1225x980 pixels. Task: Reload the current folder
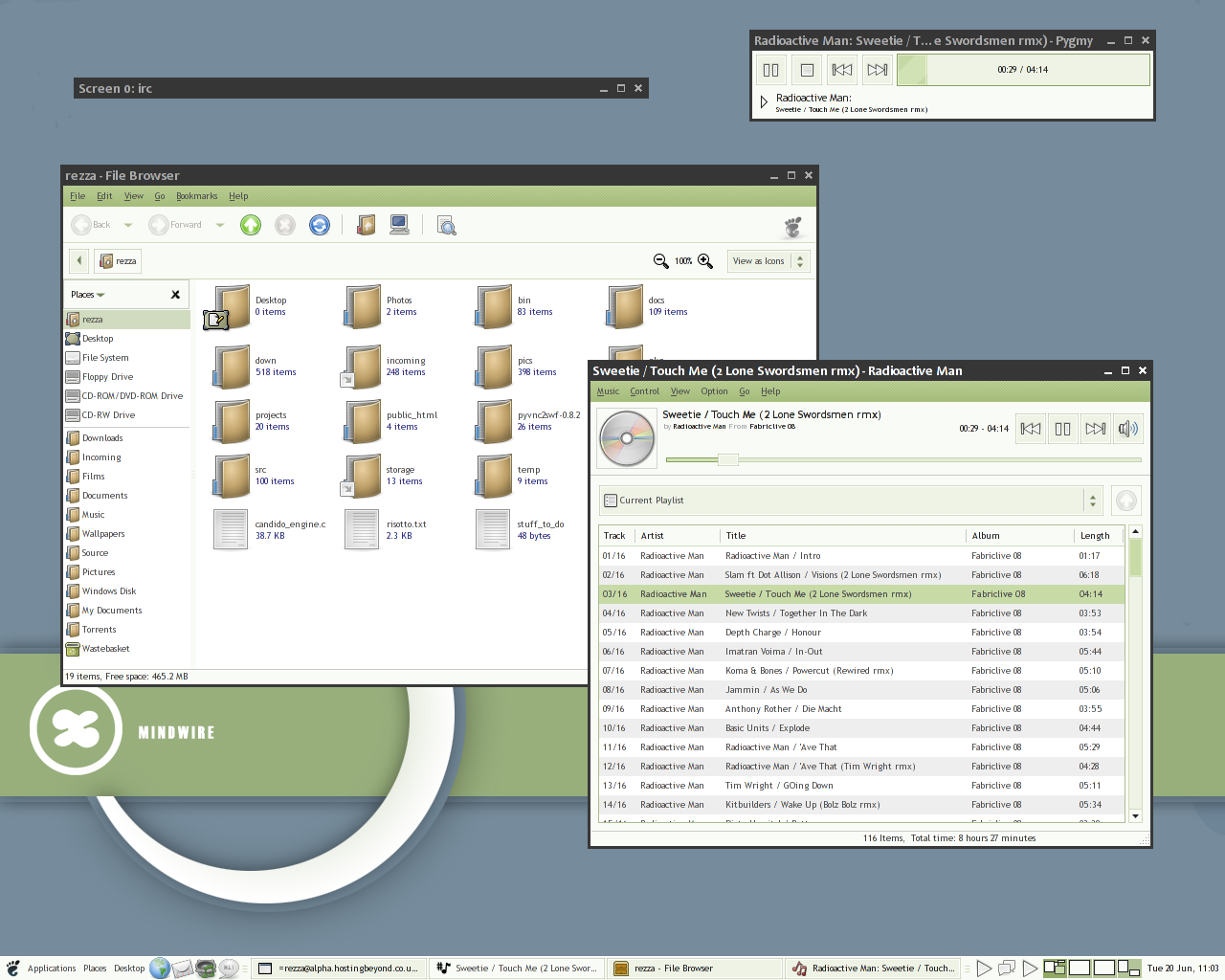(320, 225)
